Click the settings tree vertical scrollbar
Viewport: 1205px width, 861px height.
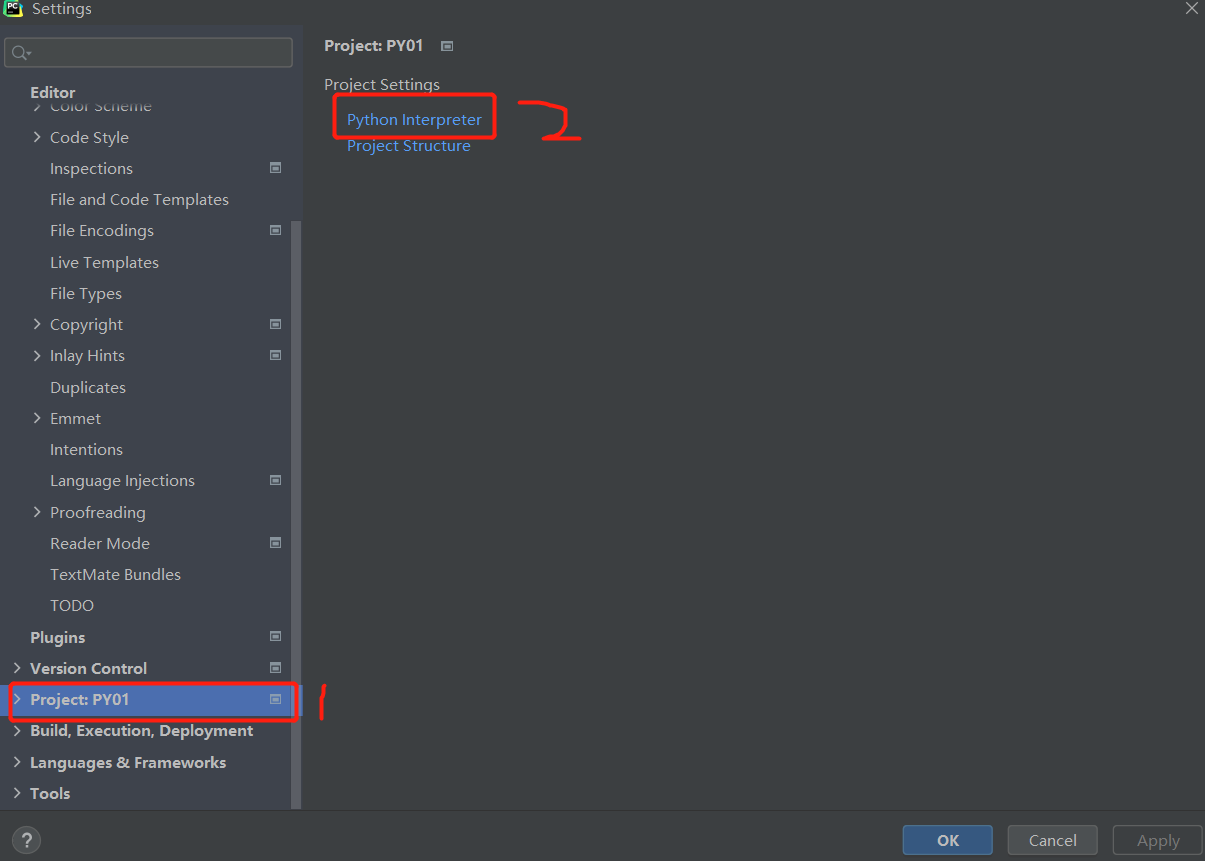296,515
